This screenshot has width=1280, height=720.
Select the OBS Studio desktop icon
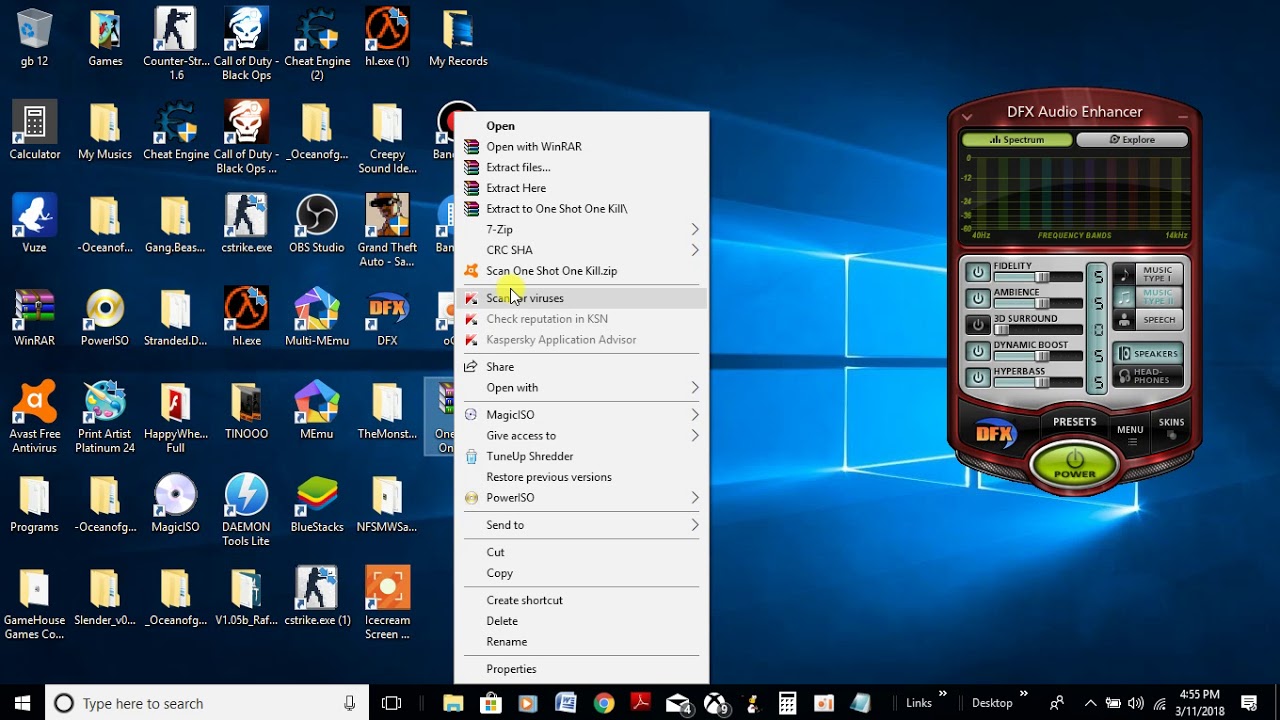pos(316,225)
